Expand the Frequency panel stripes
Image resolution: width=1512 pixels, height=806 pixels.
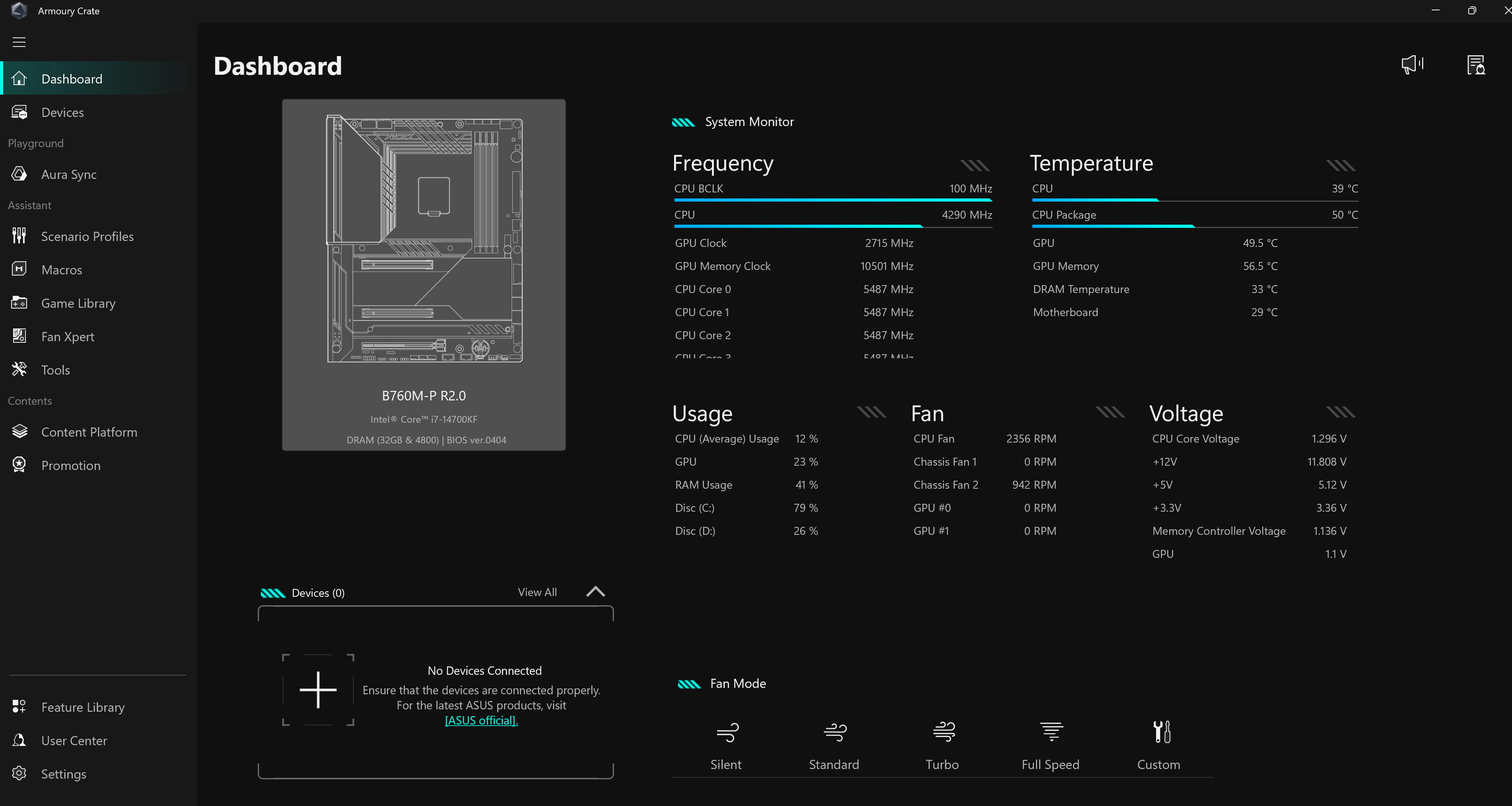tap(975, 165)
